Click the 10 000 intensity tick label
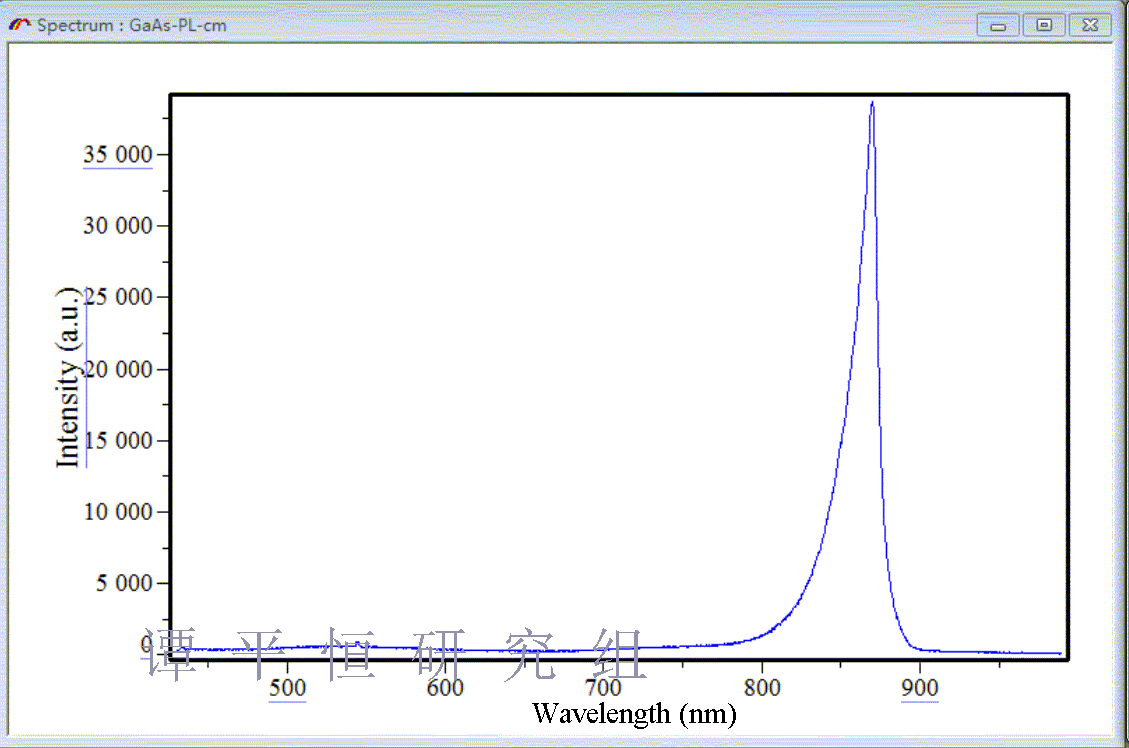This screenshot has height=748, width=1129. pyautogui.click(x=117, y=512)
